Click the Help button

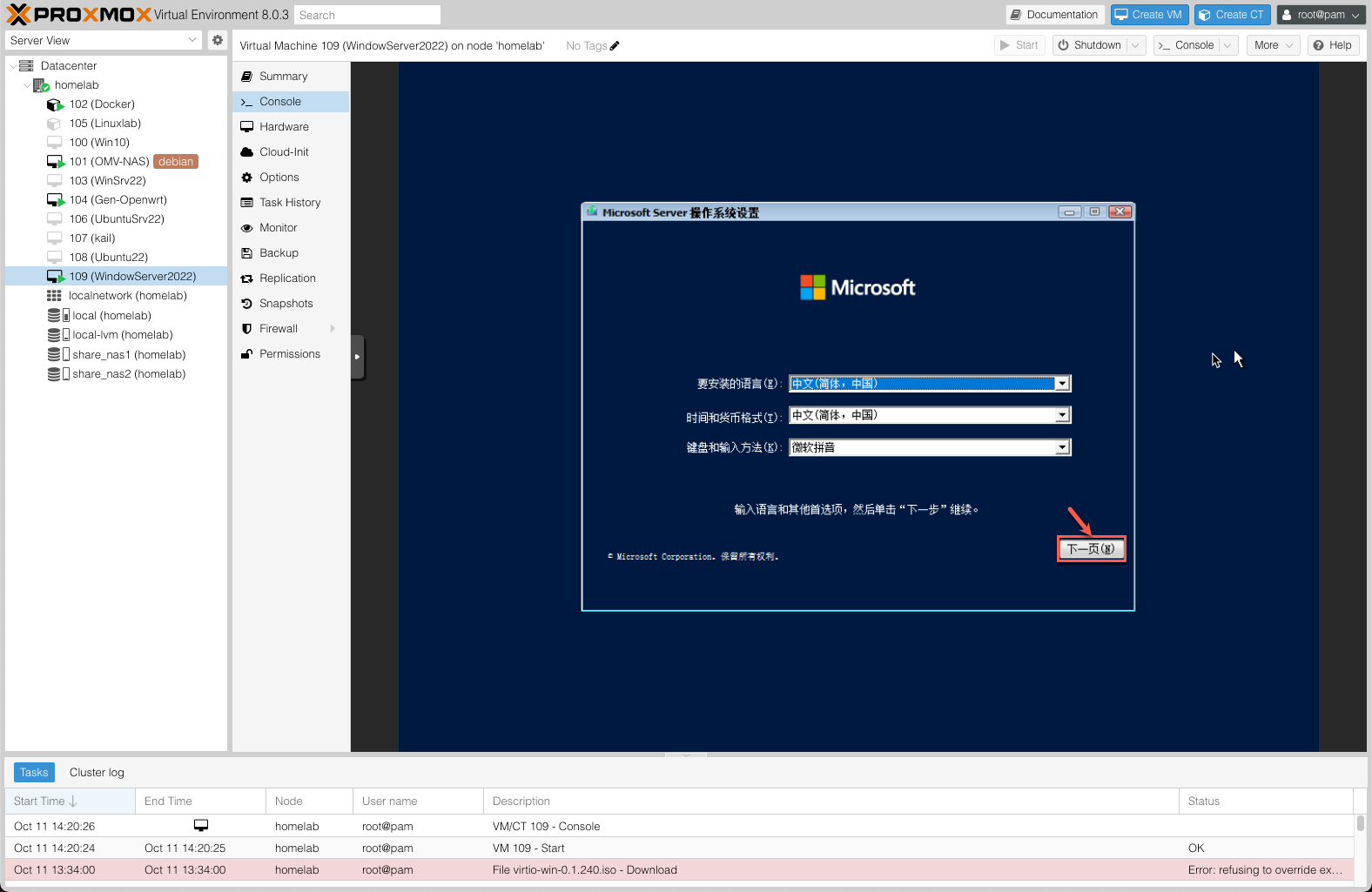pyautogui.click(x=1333, y=45)
